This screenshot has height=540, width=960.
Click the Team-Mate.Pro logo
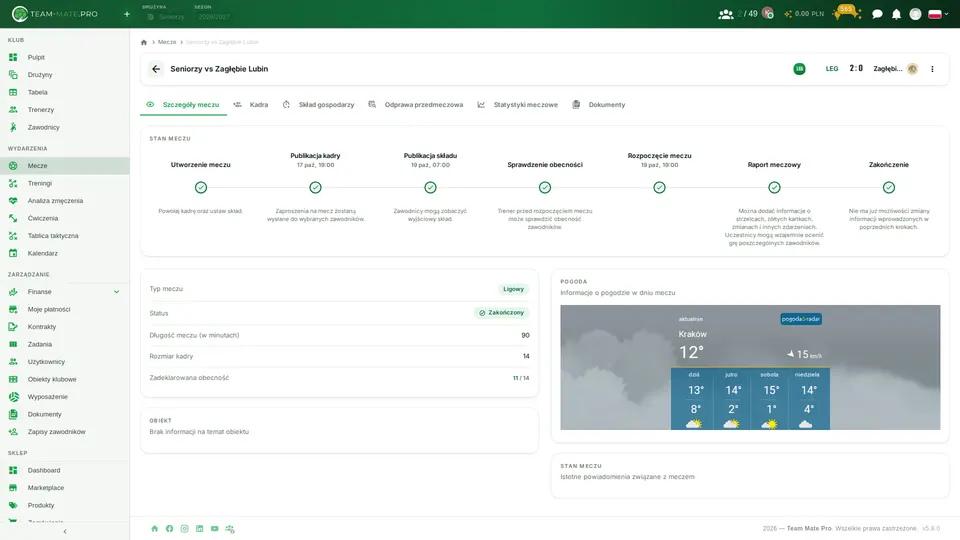55,13
